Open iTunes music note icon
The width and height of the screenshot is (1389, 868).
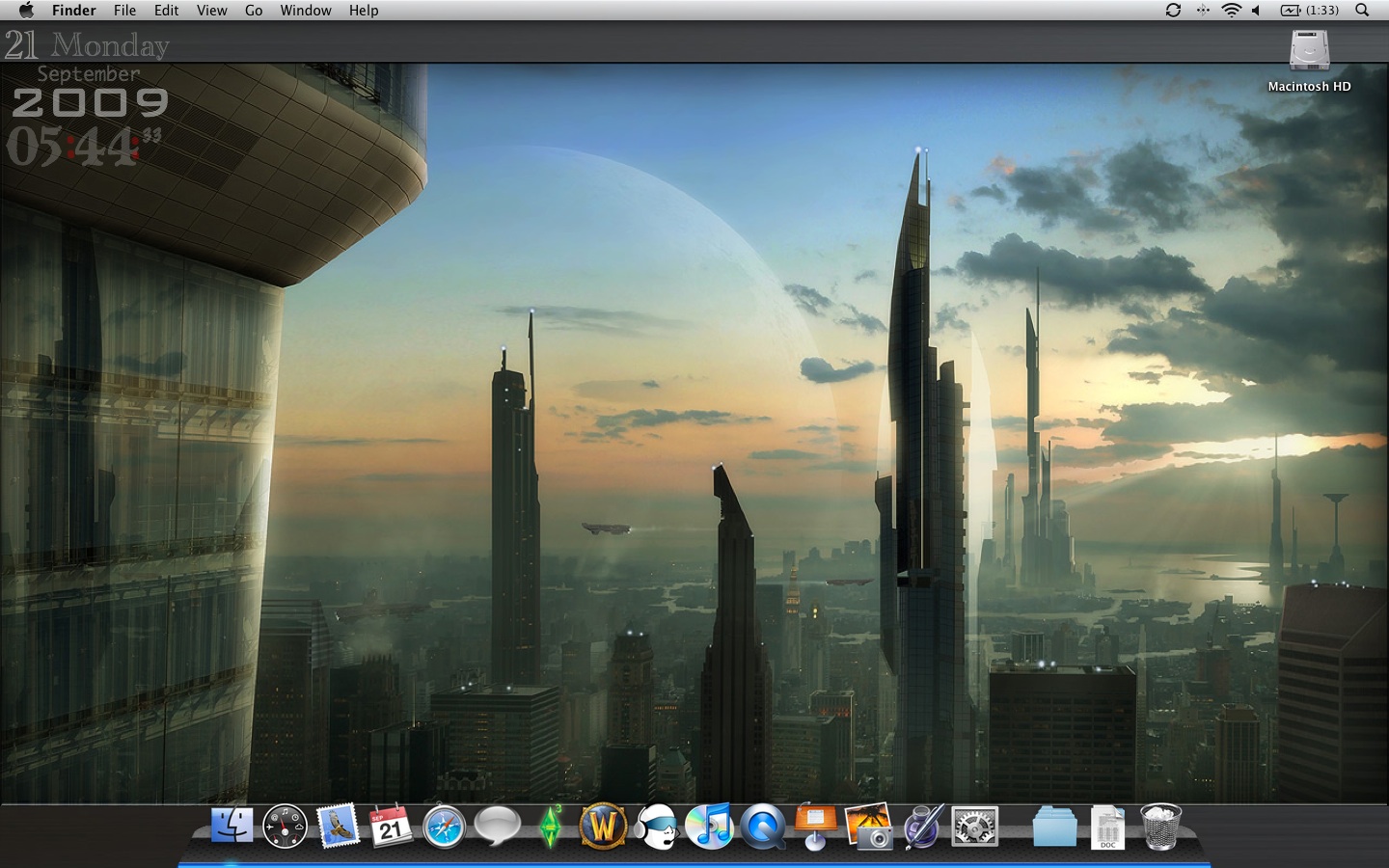pos(710,827)
